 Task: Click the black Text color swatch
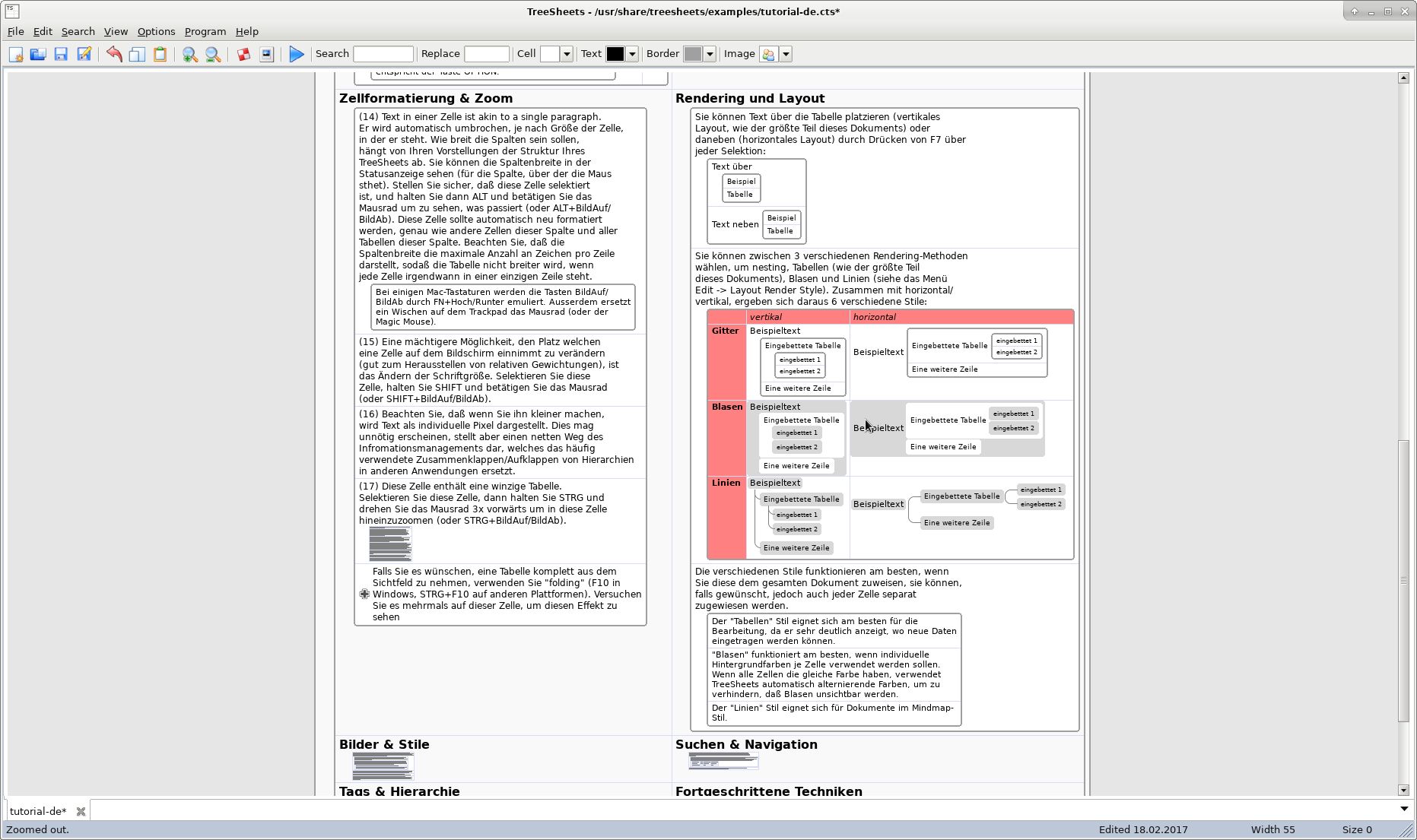click(x=615, y=54)
